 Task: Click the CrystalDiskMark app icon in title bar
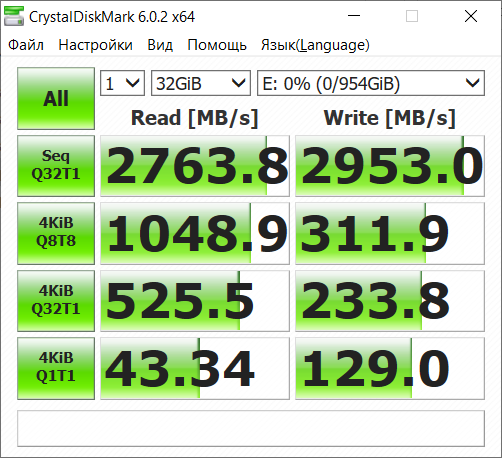pos(14,16)
